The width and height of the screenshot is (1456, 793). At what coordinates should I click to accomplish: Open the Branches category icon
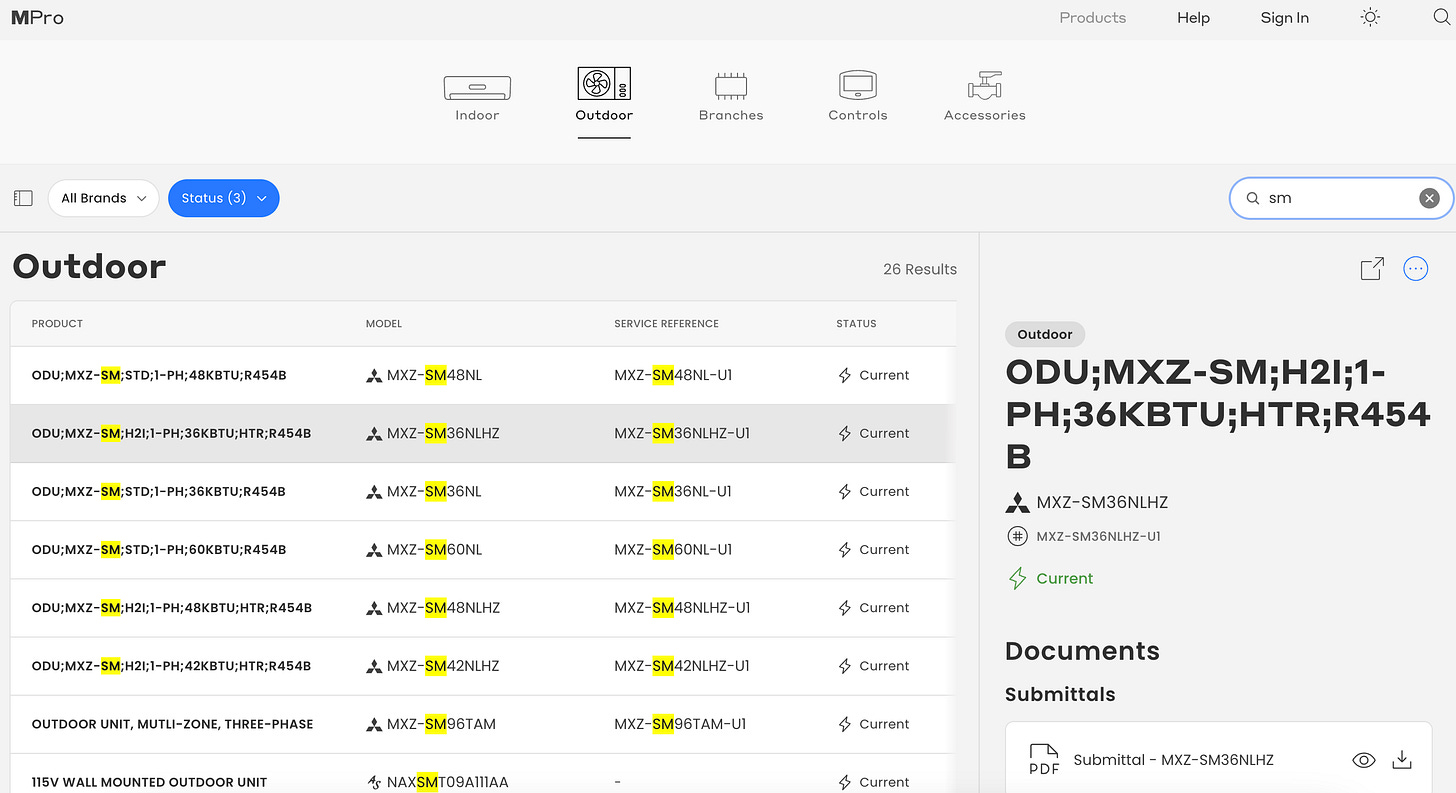coord(731,86)
